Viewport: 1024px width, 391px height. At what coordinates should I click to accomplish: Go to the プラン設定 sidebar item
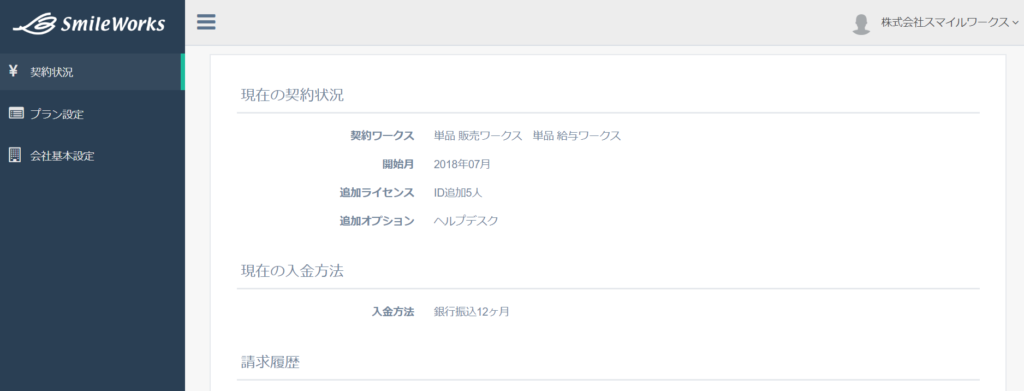(x=91, y=114)
